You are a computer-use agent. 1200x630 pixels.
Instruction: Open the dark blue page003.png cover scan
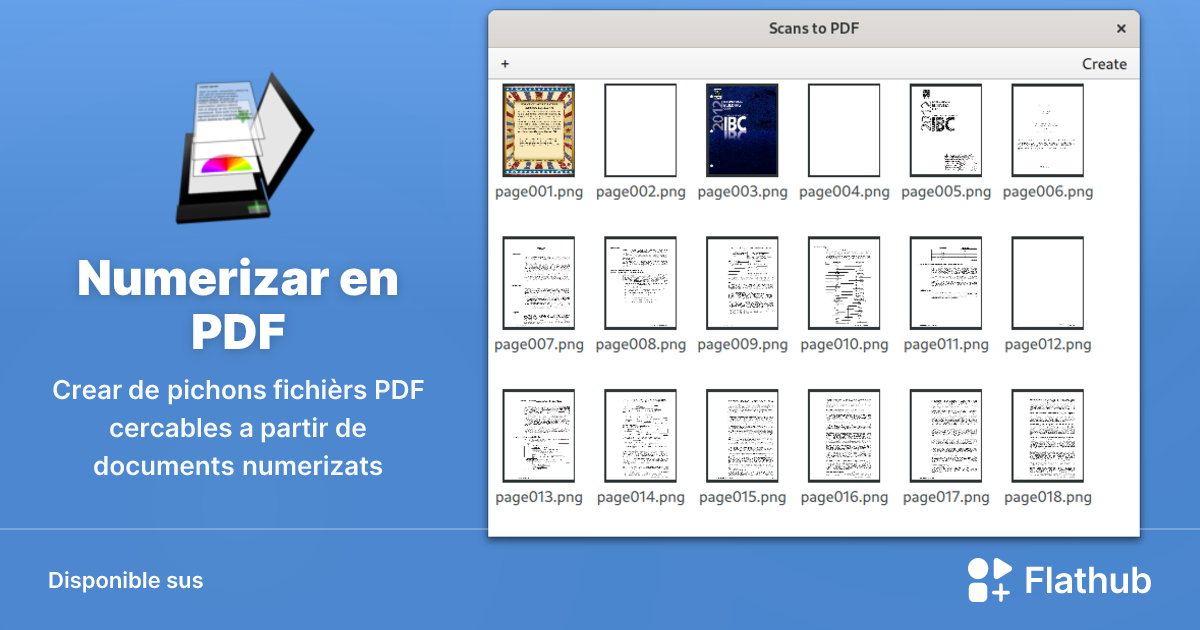pyautogui.click(x=742, y=130)
